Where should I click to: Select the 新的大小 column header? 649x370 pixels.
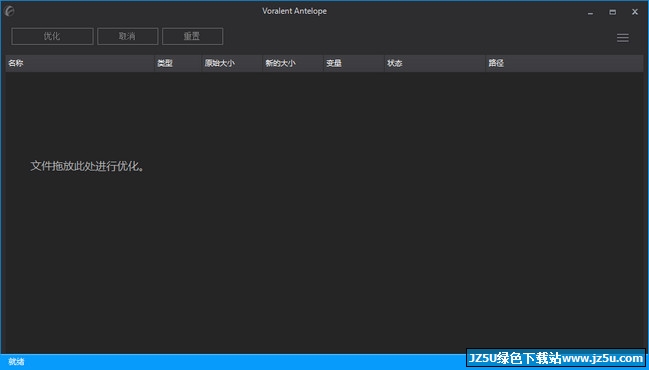point(293,63)
